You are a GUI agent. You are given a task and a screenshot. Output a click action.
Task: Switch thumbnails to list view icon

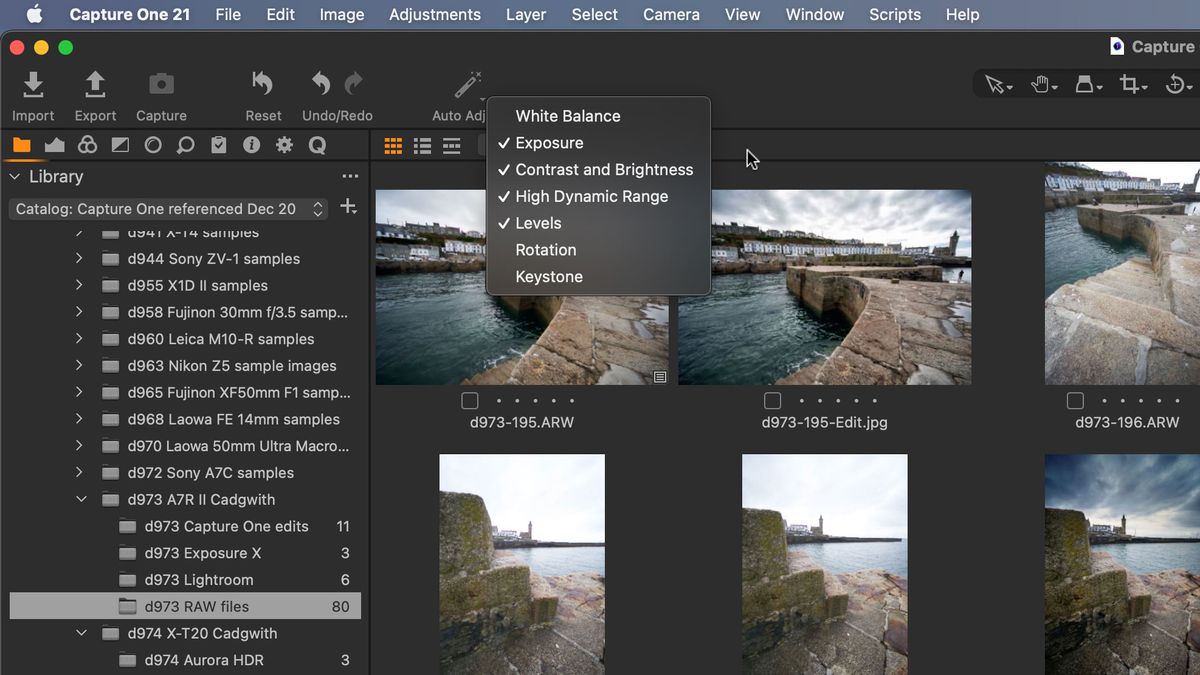422,146
